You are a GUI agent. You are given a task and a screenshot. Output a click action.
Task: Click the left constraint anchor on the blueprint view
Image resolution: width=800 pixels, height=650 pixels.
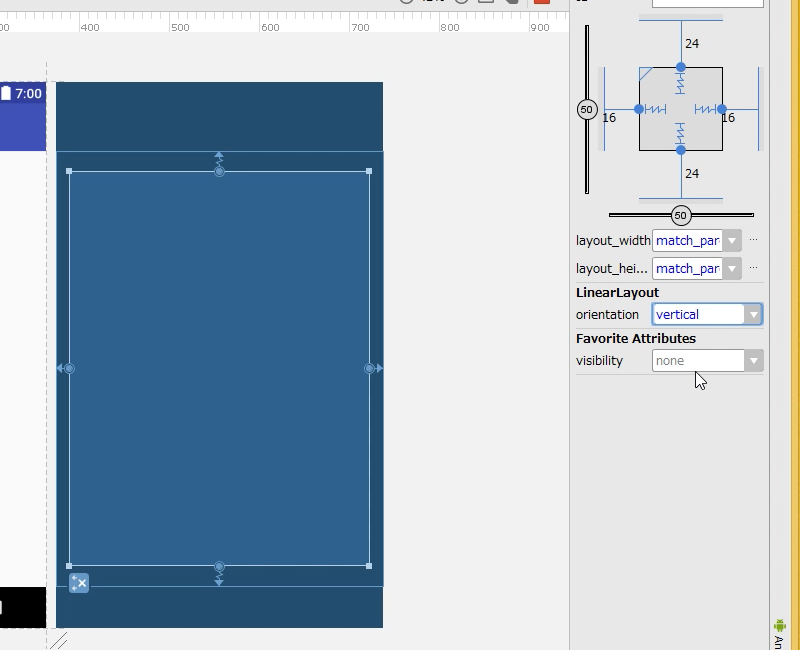[x=69, y=368]
